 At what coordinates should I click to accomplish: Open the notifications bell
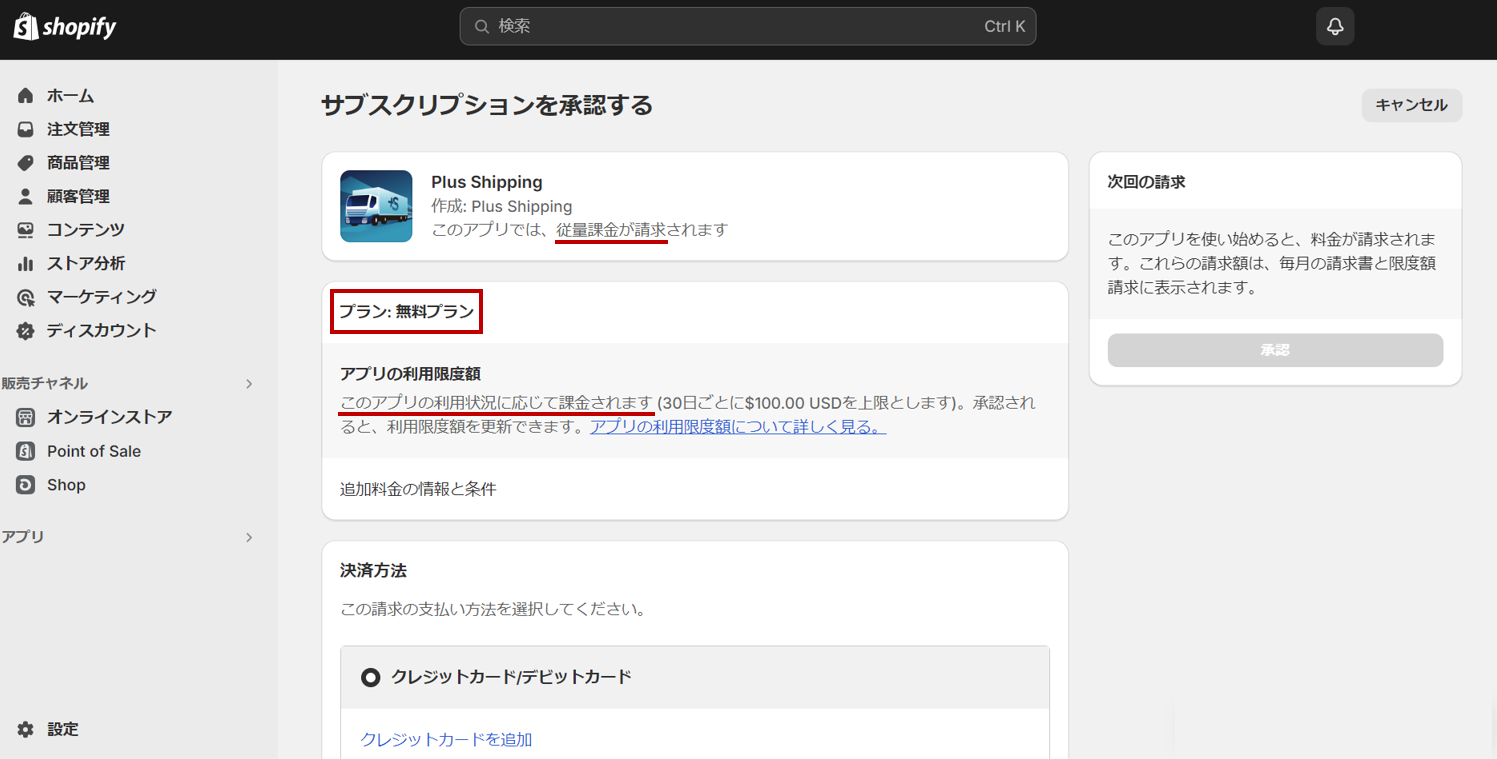pyautogui.click(x=1335, y=27)
